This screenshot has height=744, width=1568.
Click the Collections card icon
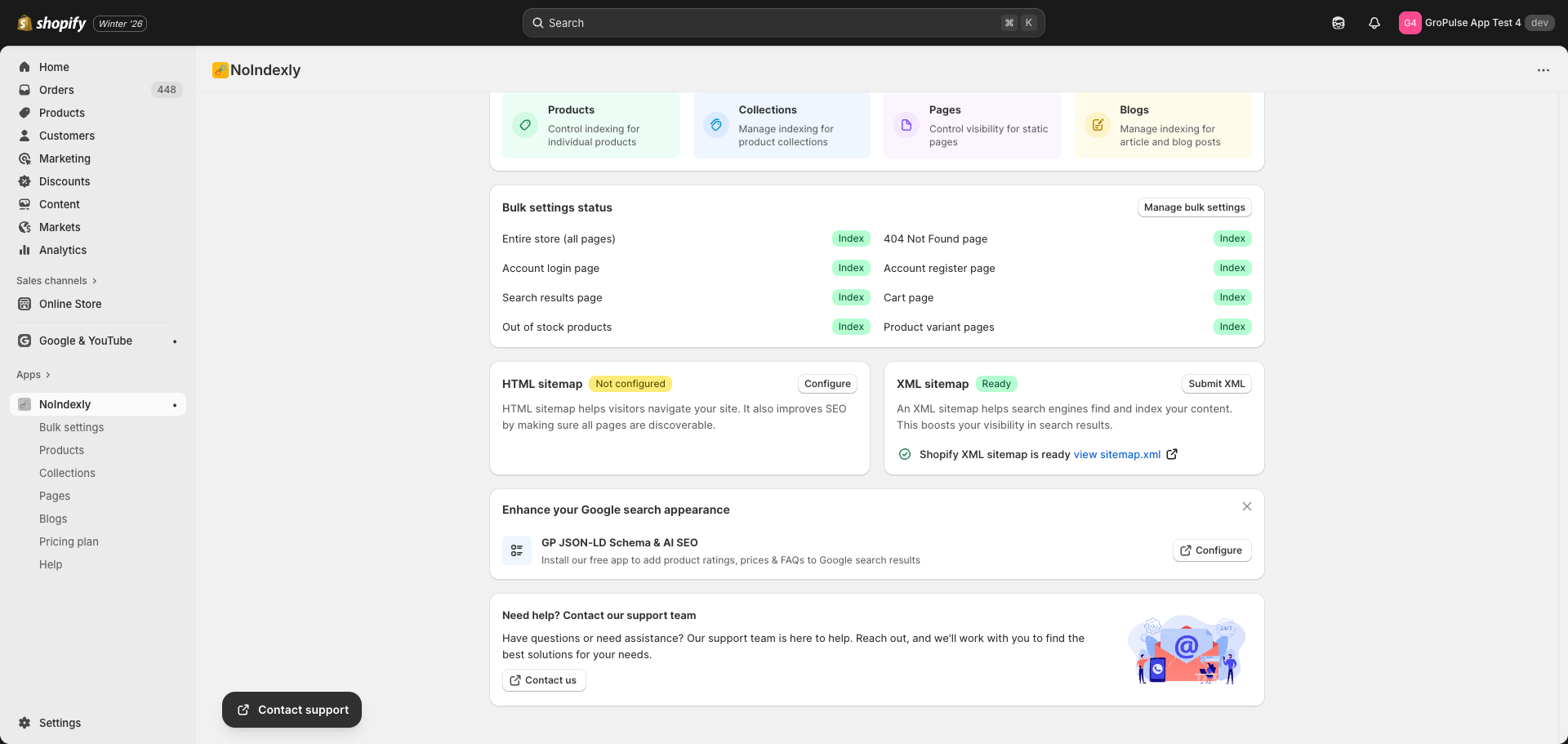(715, 125)
